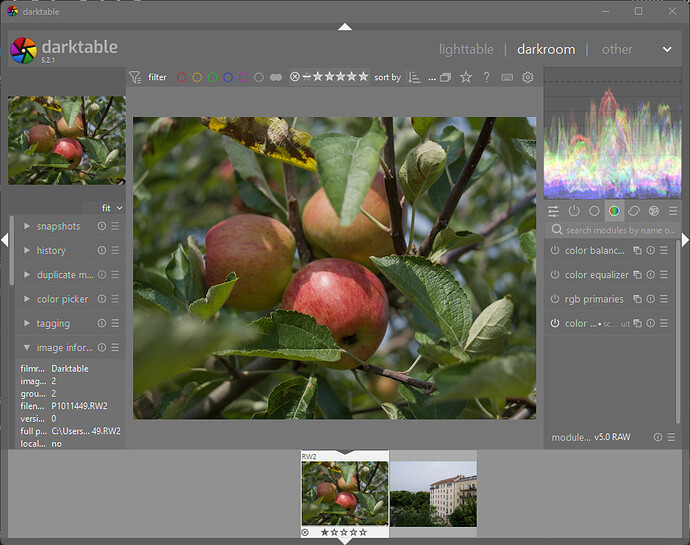Open the color module group tab
690x545 pixels.
[x=614, y=211]
